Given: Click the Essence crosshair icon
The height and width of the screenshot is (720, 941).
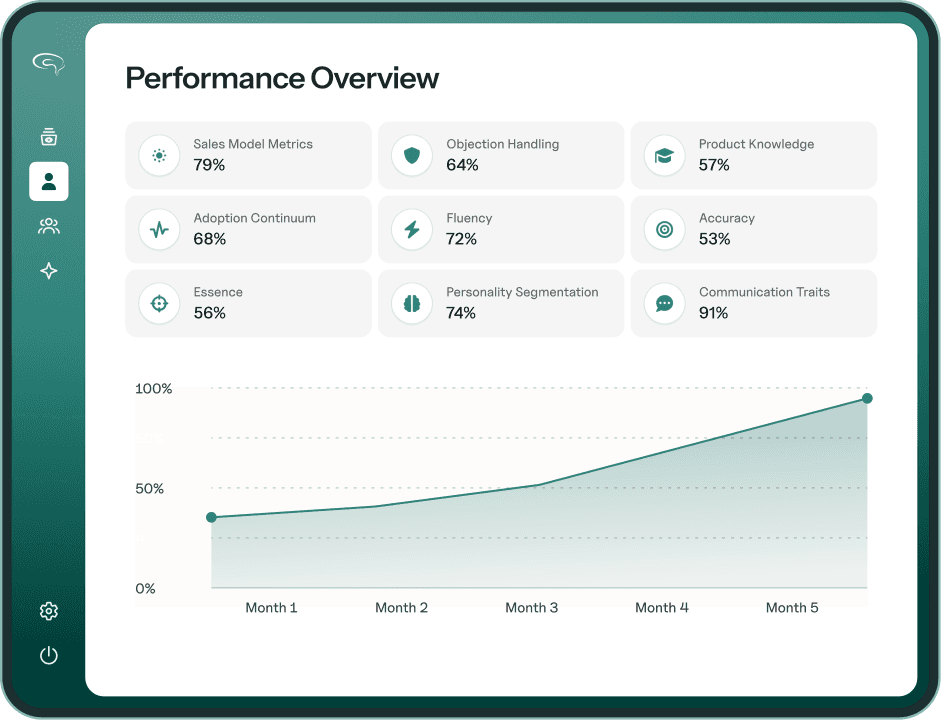Looking at the screenshot, I should click(159, 304).
